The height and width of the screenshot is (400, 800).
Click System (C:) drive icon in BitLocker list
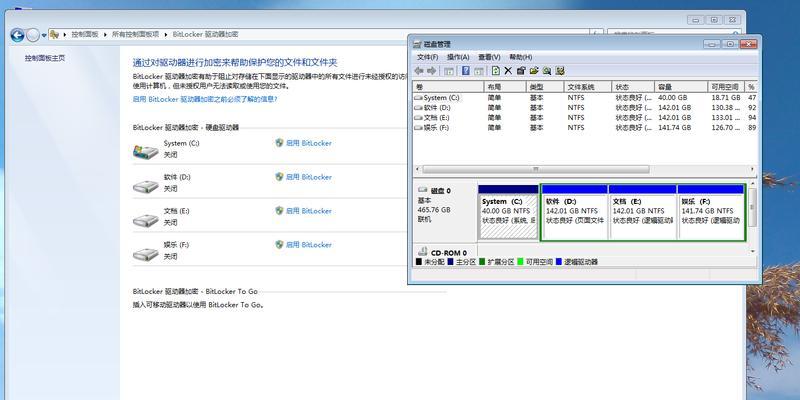pyautogui.click(x=145, y=152)
